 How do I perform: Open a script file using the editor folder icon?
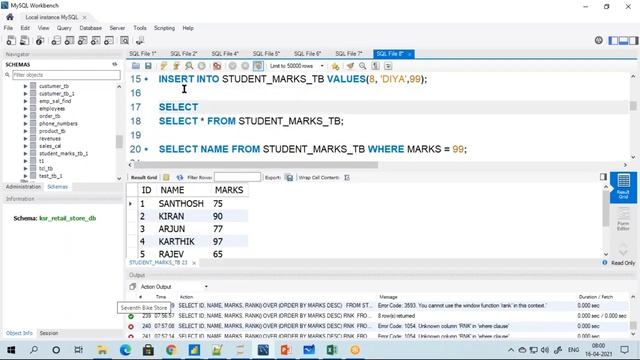tap(136, 66)
